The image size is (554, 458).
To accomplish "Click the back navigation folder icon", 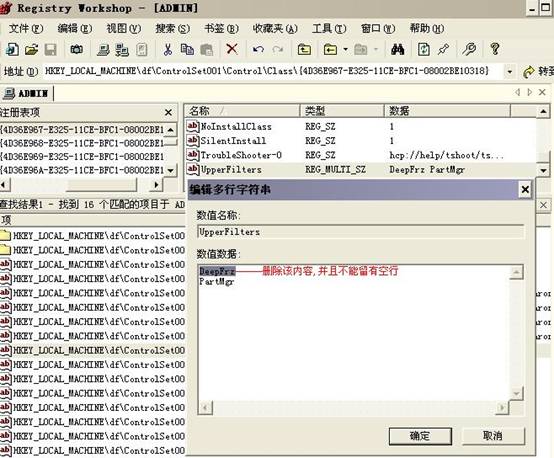I will [x=330, y=49].
